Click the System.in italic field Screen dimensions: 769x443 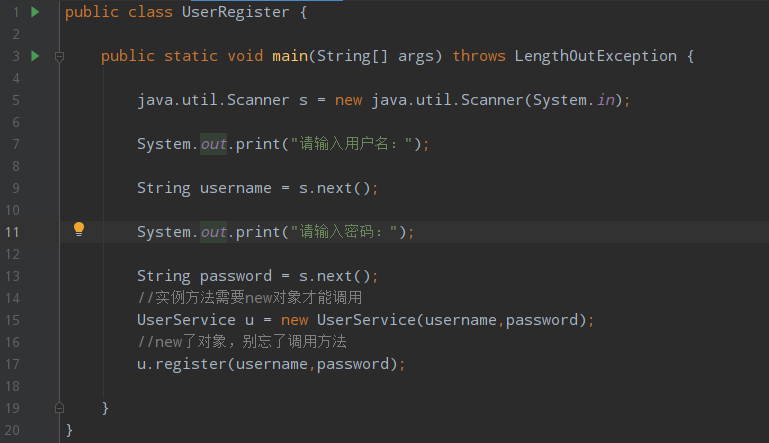point(606,100)
